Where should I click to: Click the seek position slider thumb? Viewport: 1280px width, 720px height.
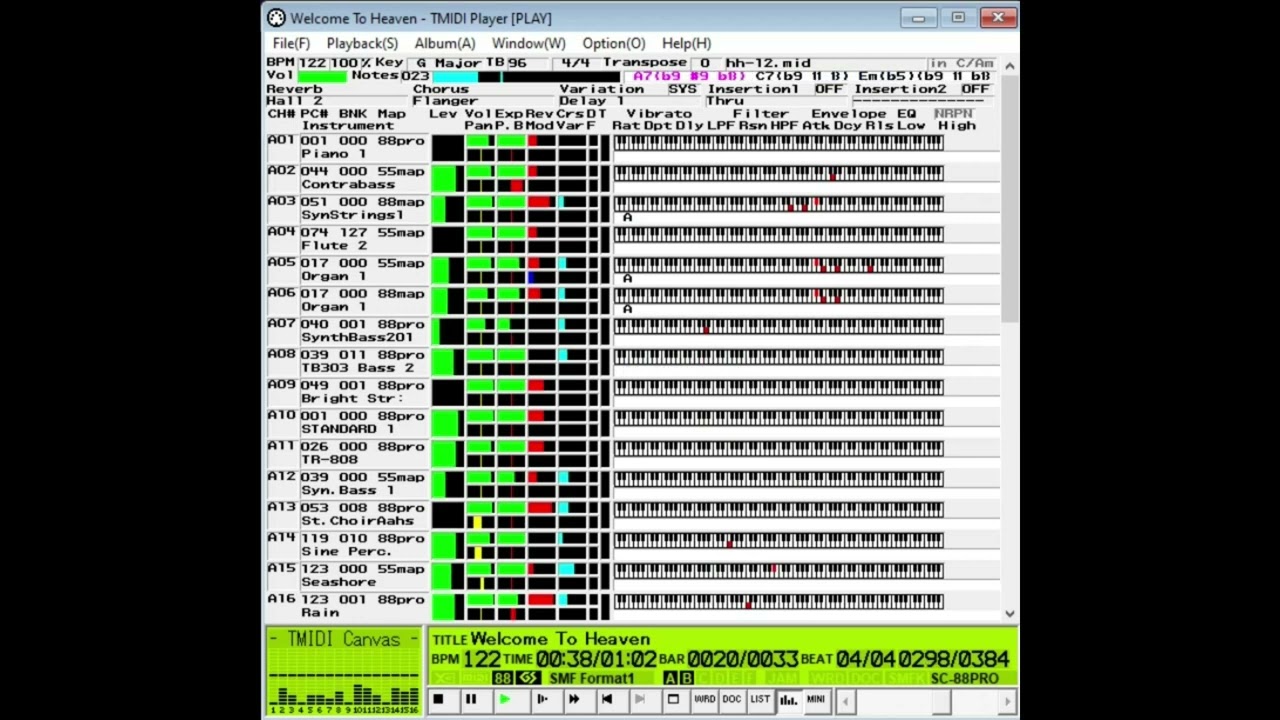coord(940,701)
